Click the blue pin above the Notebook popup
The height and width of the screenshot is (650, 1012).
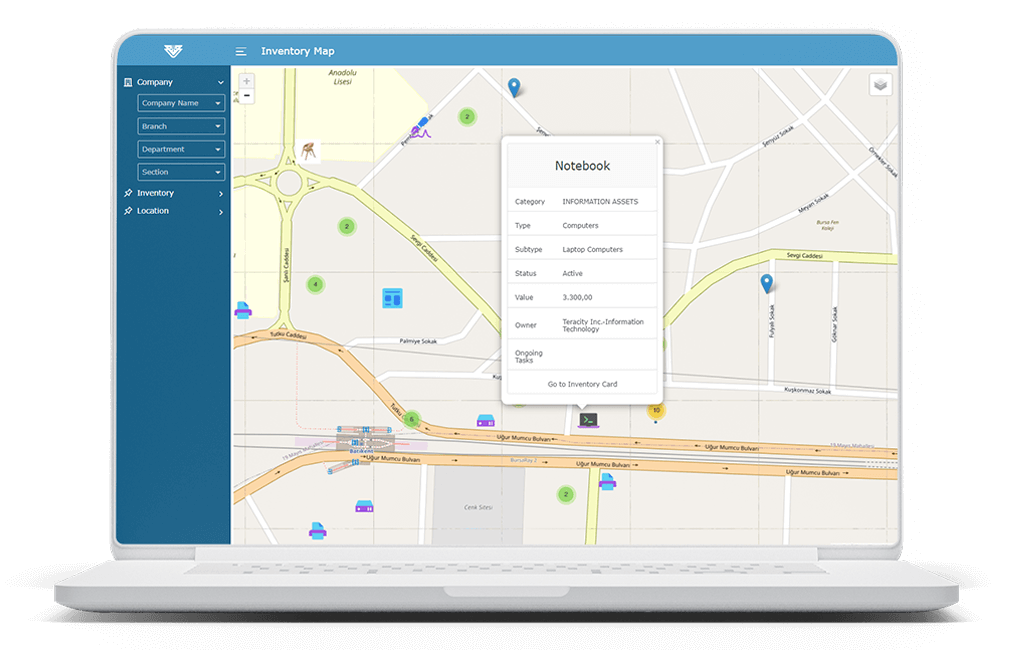click(x=514, y=87)
